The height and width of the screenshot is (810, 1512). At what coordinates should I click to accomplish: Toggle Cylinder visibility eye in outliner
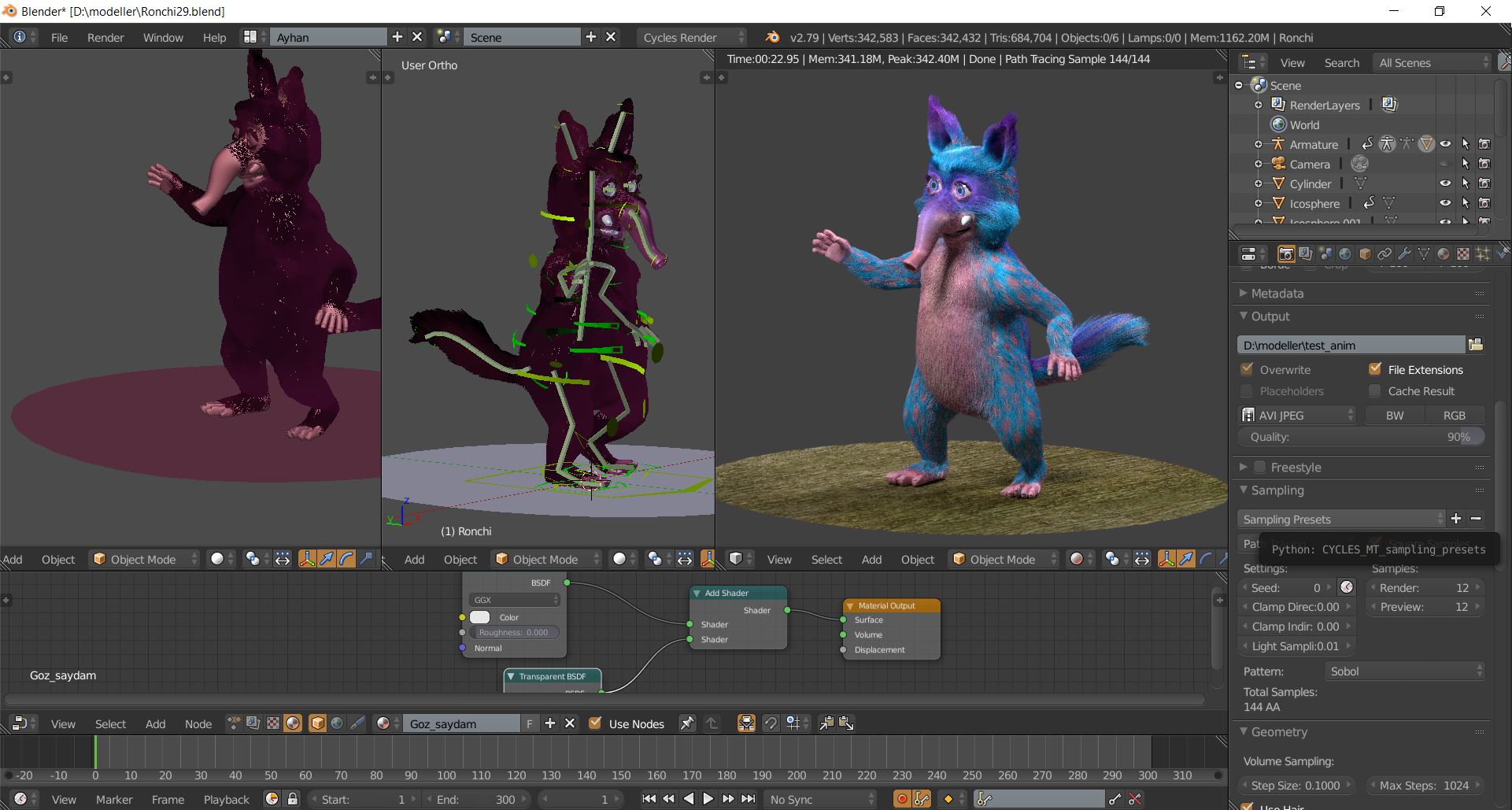click(1445, 183)
